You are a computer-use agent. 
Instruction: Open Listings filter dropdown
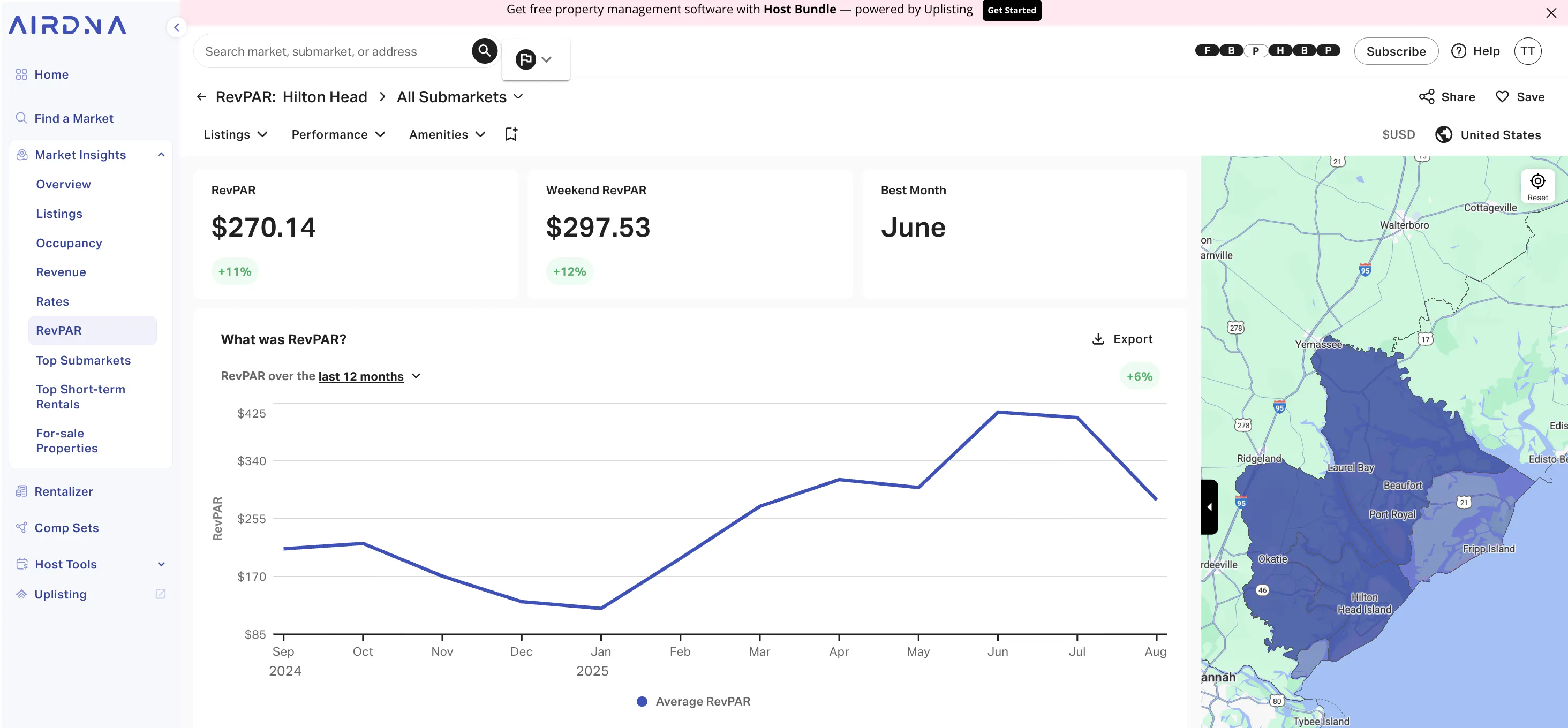[236, 134]
